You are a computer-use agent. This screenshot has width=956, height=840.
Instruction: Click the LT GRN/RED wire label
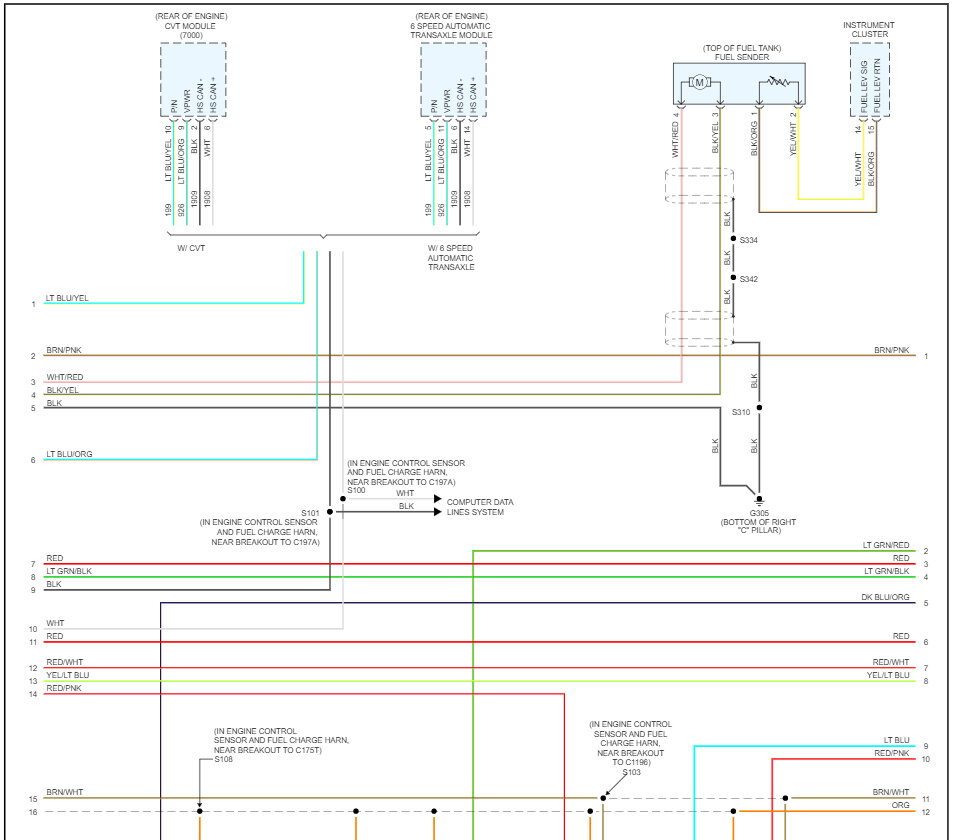886,545
